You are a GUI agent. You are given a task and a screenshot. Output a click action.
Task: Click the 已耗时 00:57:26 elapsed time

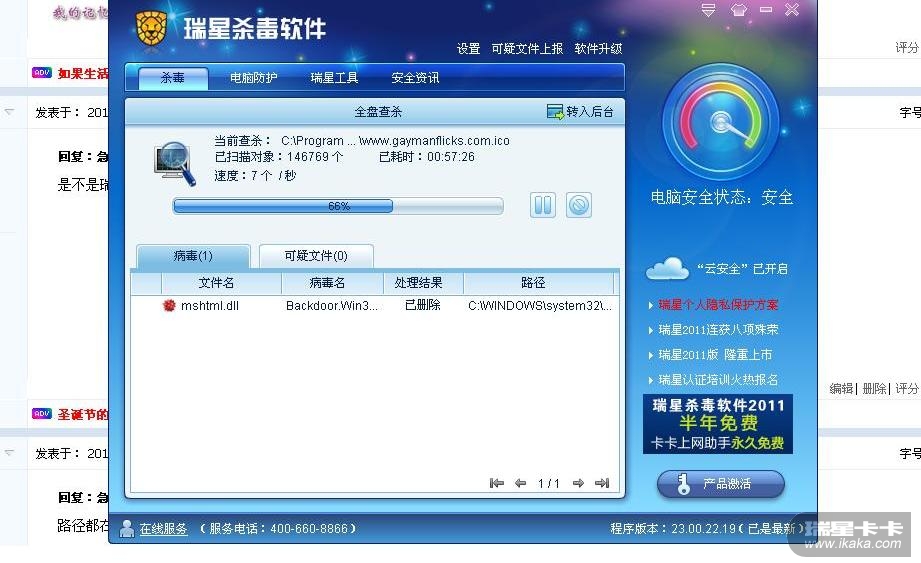point(427,157)
